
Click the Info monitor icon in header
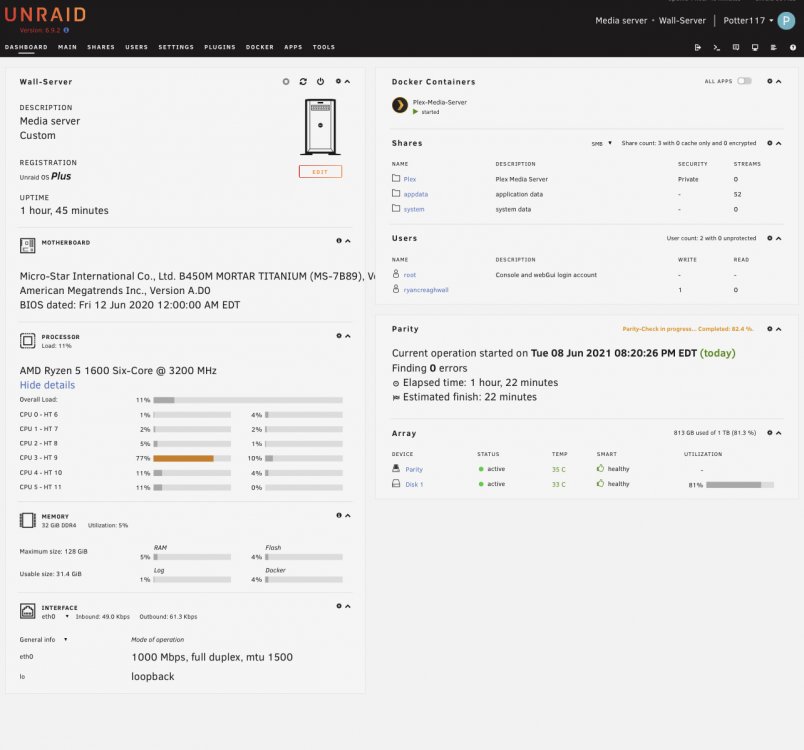pos(755,47)
